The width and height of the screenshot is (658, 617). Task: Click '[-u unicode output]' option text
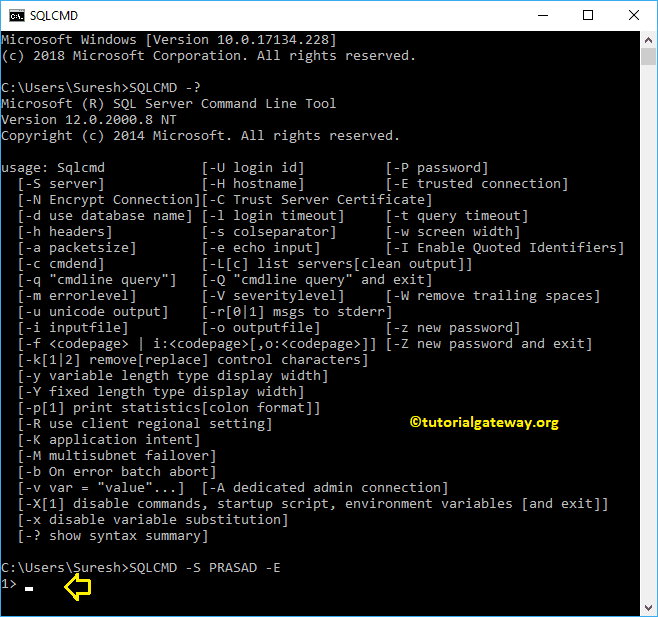click(x=93, y=312)
